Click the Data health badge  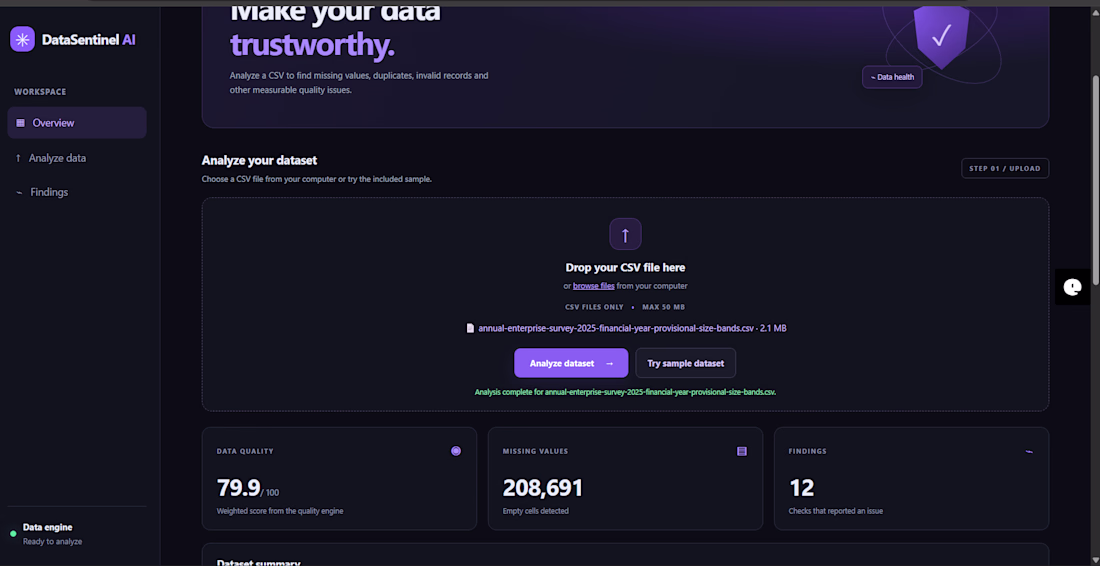[x=892, y=77]
